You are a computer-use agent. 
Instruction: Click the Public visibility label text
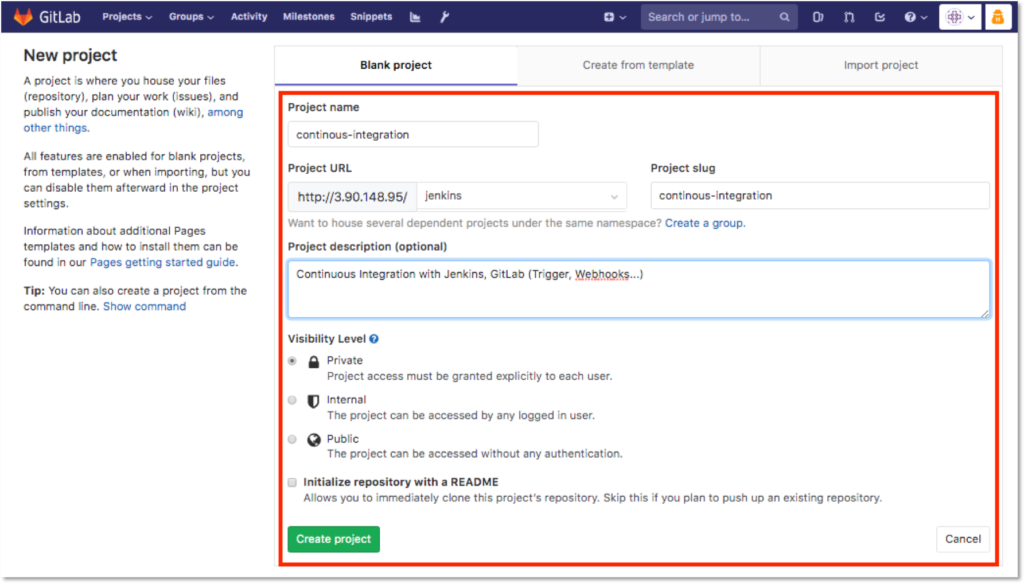coord(343,439)
